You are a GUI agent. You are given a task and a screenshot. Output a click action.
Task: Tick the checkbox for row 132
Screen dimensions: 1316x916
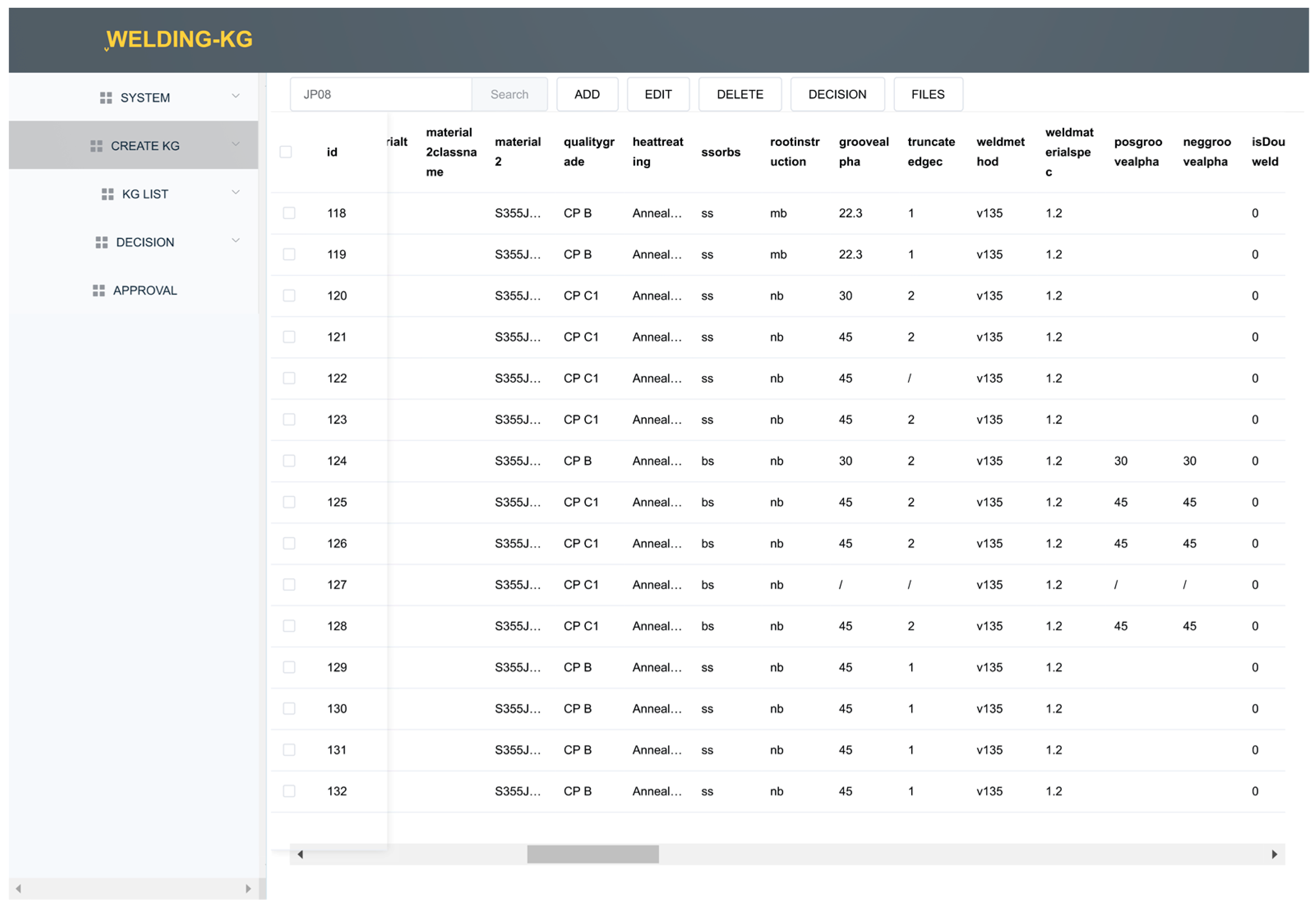[x=289, y=791]
